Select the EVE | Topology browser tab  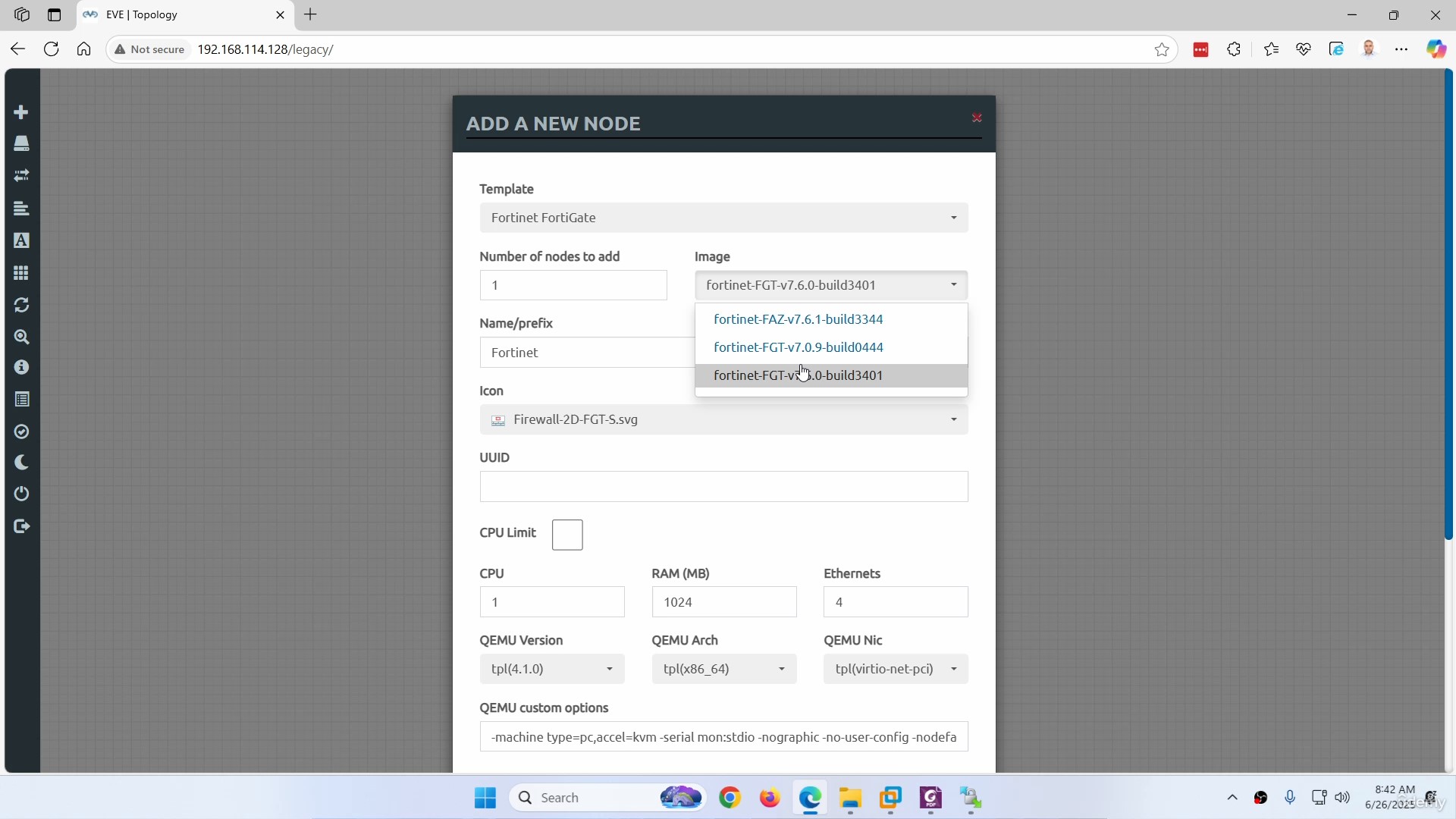[184, 14]
